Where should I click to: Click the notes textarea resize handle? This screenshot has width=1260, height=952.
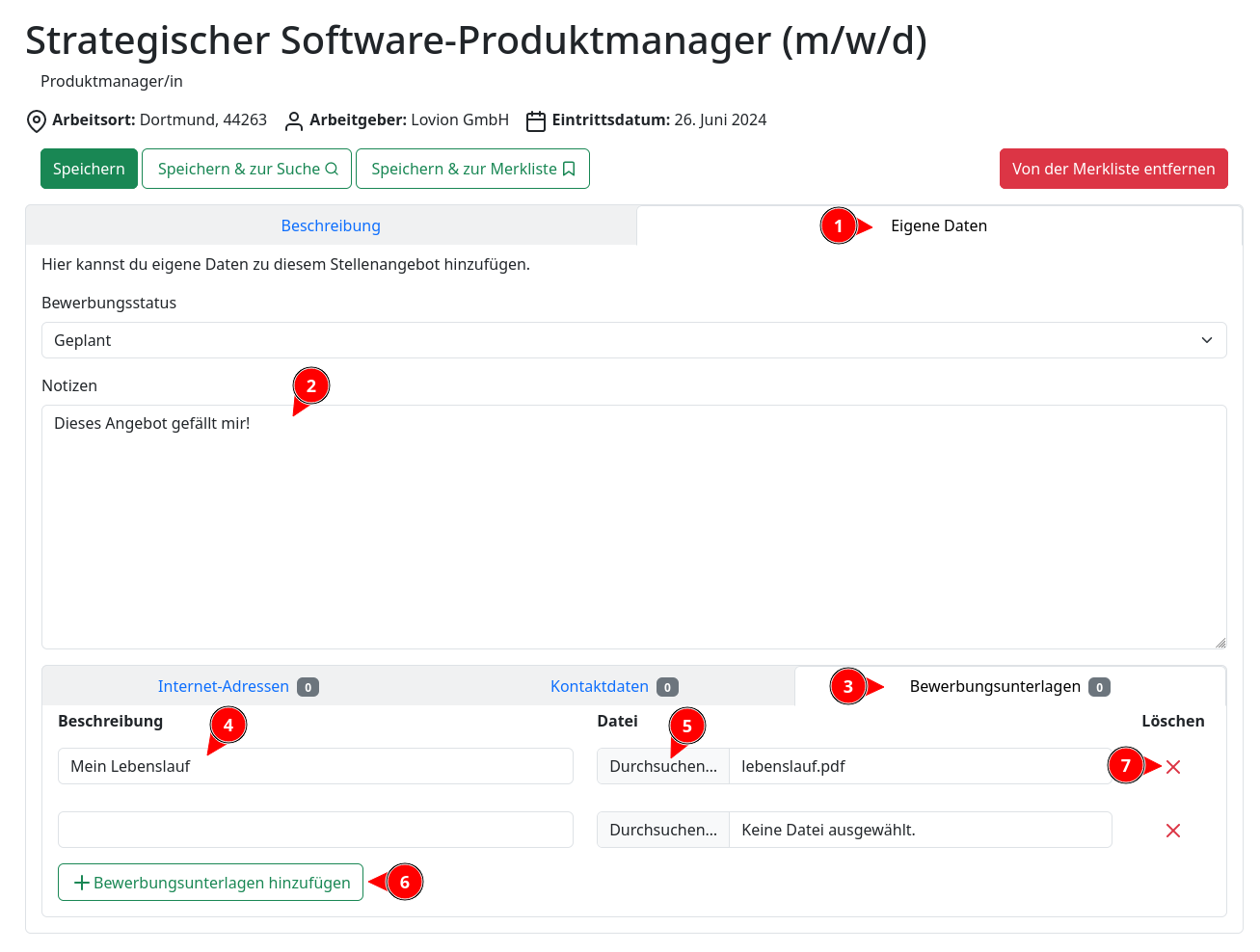[1220, 643]
